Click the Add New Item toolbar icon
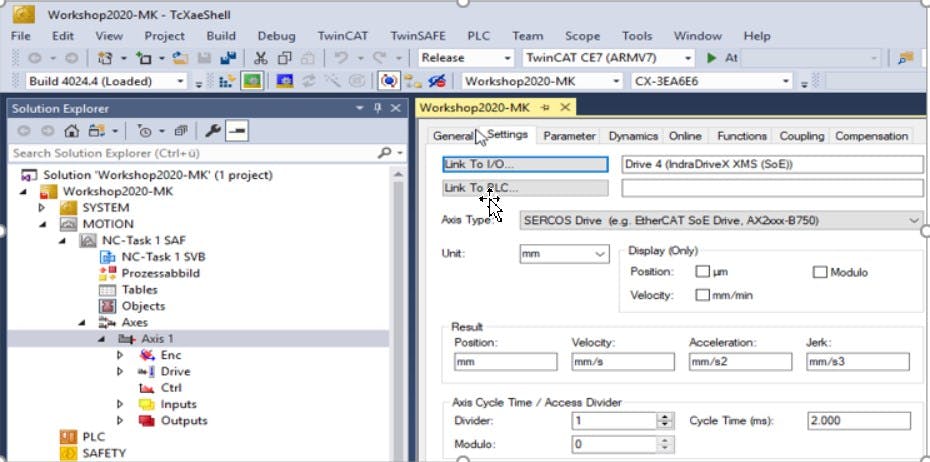Viewport: 930px width, 462px height. point(144,58)
